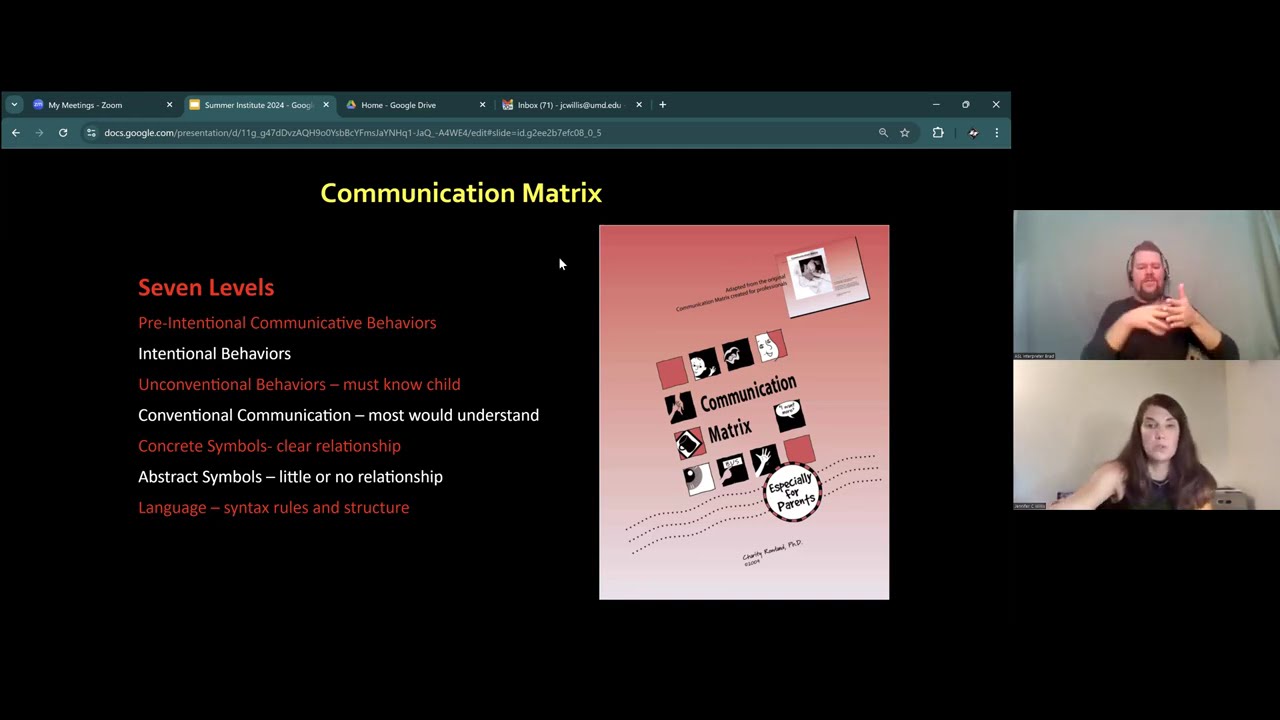Viewport: 1280px width, 720px height.
Task: Select the Summer Institute 2024 tab
Action: tap(257, 104)
